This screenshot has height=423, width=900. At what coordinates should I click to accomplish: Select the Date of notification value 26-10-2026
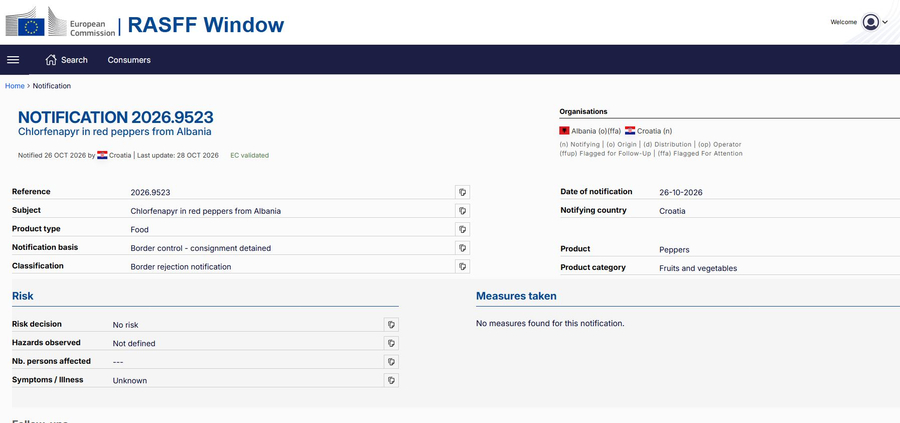click(681, 192)
